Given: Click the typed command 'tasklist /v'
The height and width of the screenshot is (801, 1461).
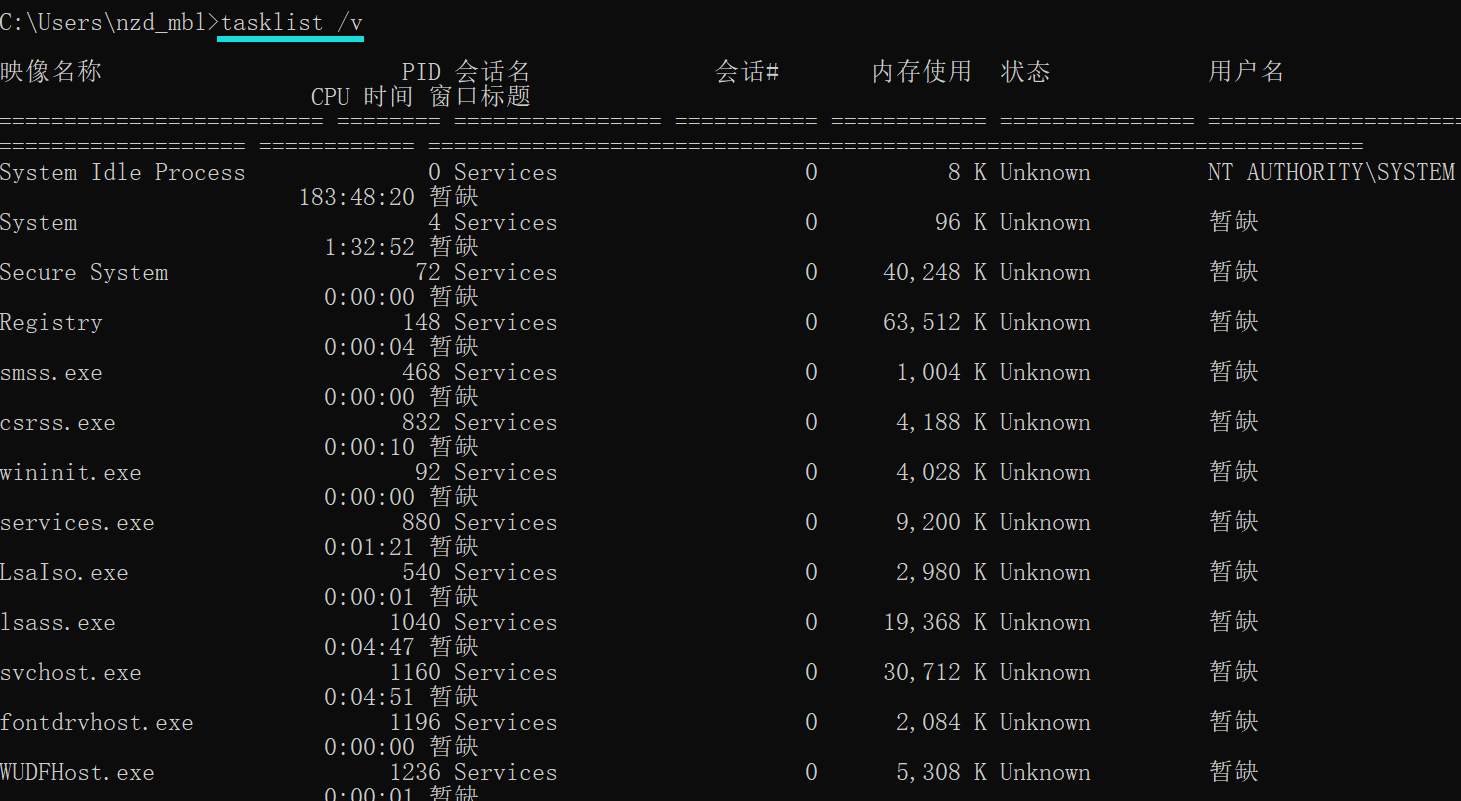Looking at the screenshot, I should (x=292, y=22).
